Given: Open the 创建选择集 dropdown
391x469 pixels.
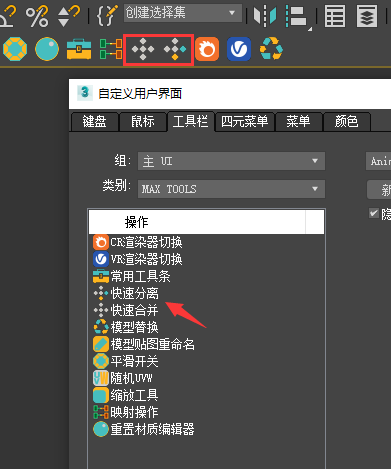Looking at the screenshot, I should tap(183, 13).
